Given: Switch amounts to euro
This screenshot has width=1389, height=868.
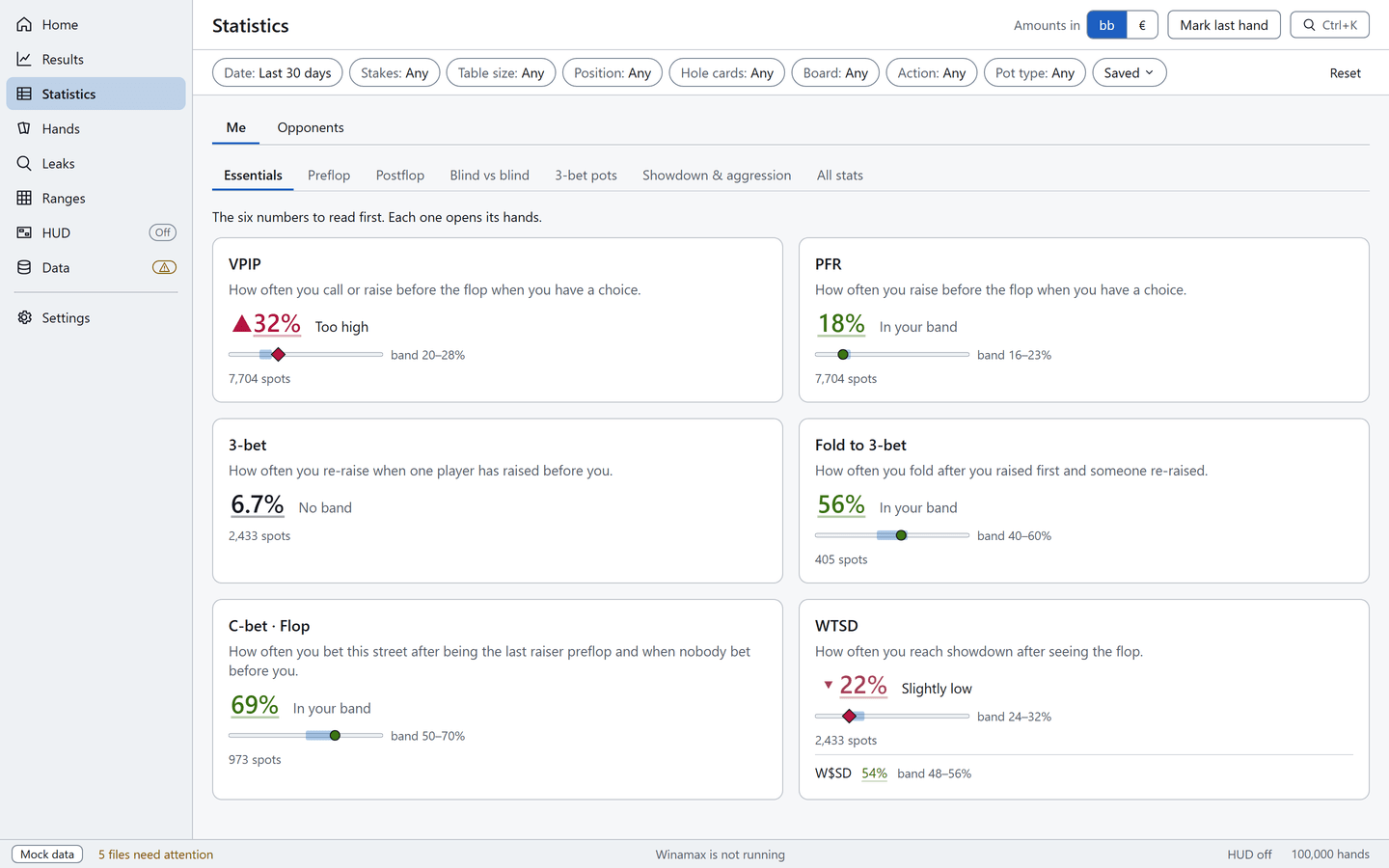Looking at the screenshot, I should click(1142, 25).
